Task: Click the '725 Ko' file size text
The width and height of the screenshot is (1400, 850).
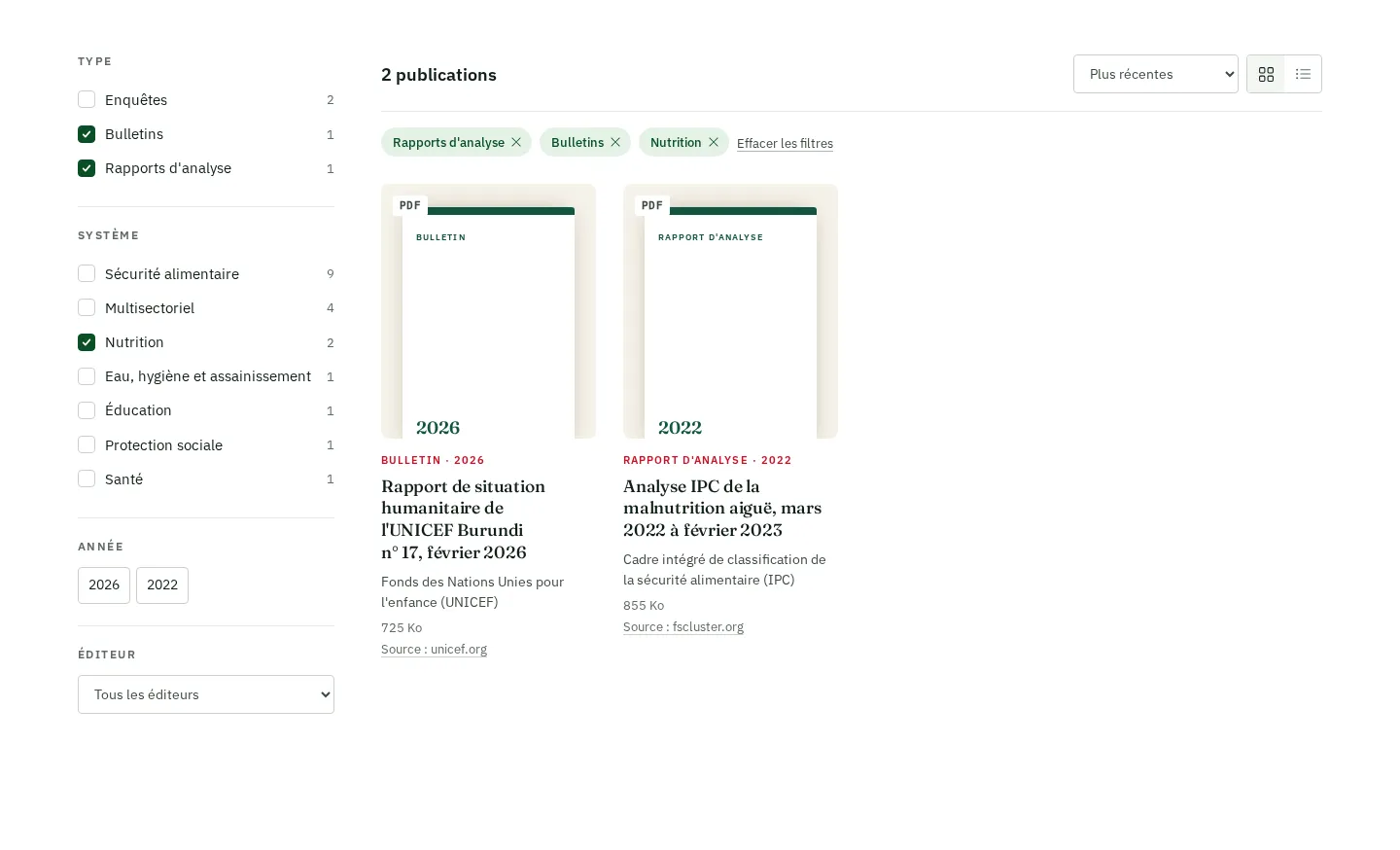Action: pos(402,627)
